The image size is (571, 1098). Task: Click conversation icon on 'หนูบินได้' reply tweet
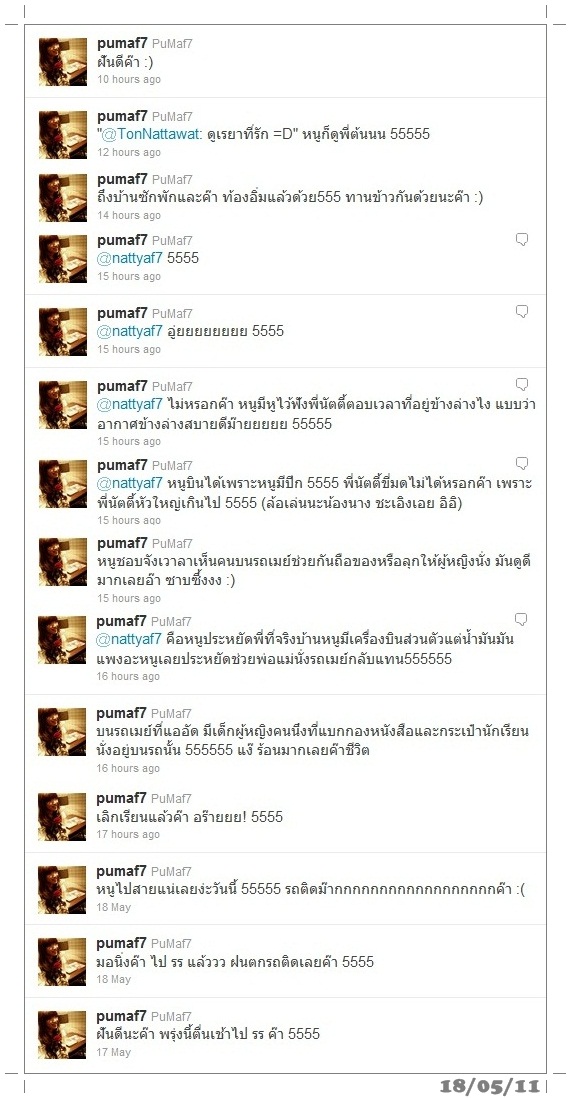pos(521,464)
